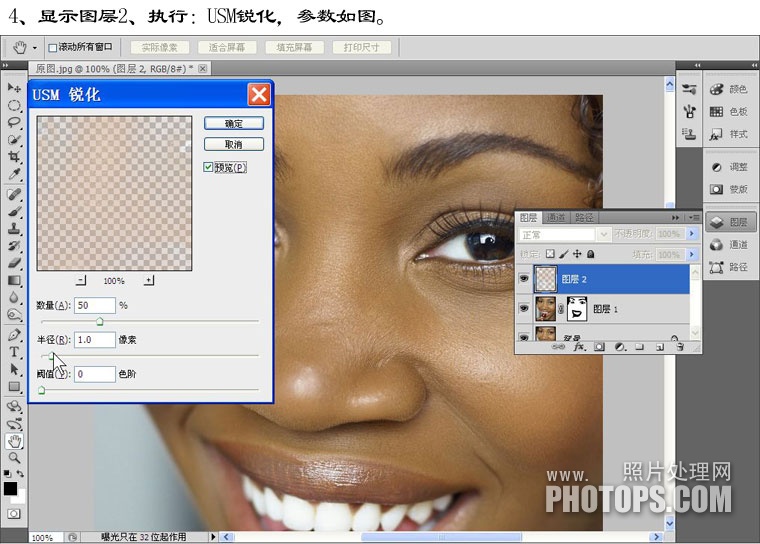This screenshot has height=544, width=760.
Task: Select the 原图.jpg document tab
Action: [x=114, y=69]
